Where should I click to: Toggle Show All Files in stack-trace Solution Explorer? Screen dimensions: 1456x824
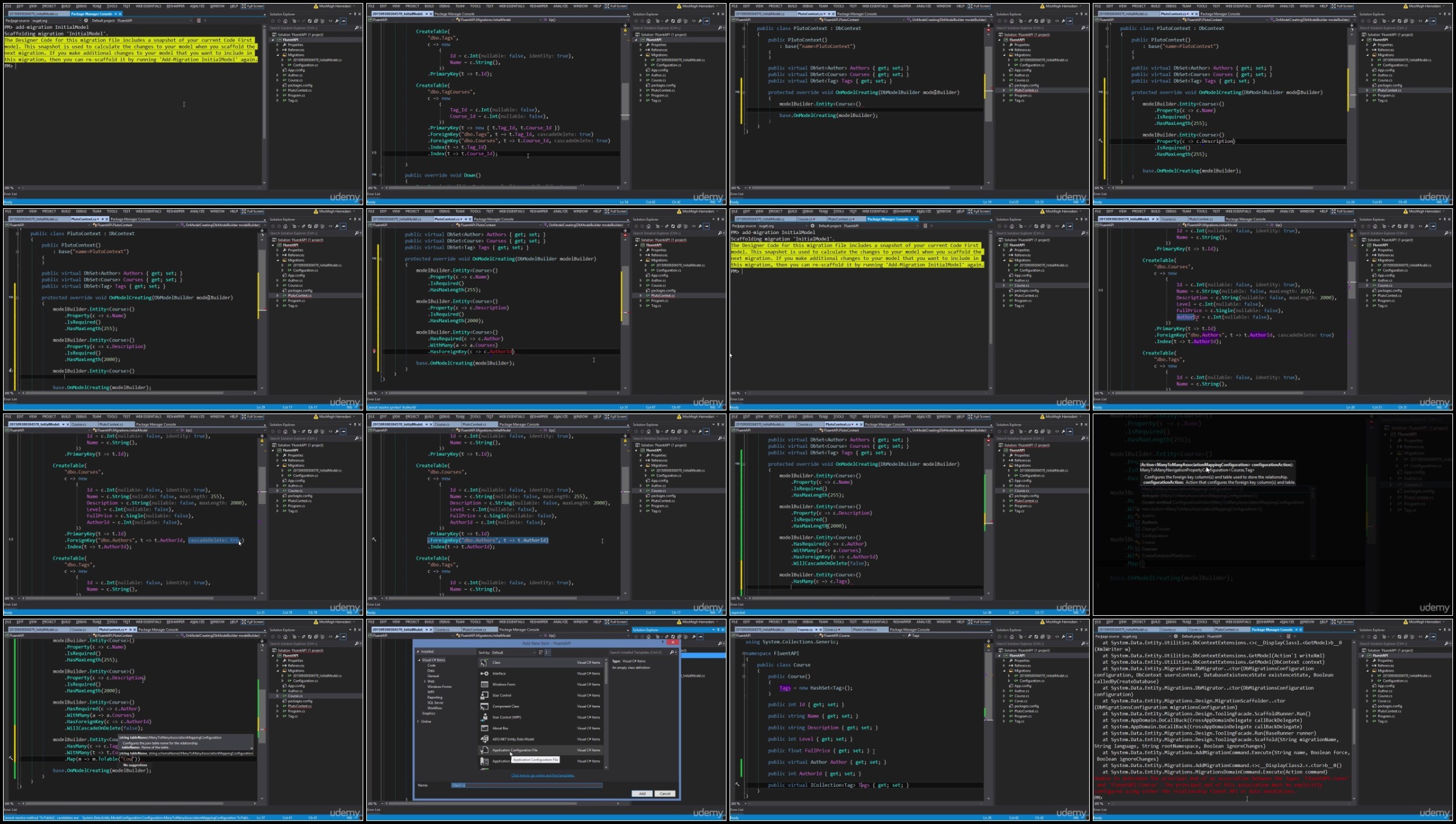coord(1412,637)
